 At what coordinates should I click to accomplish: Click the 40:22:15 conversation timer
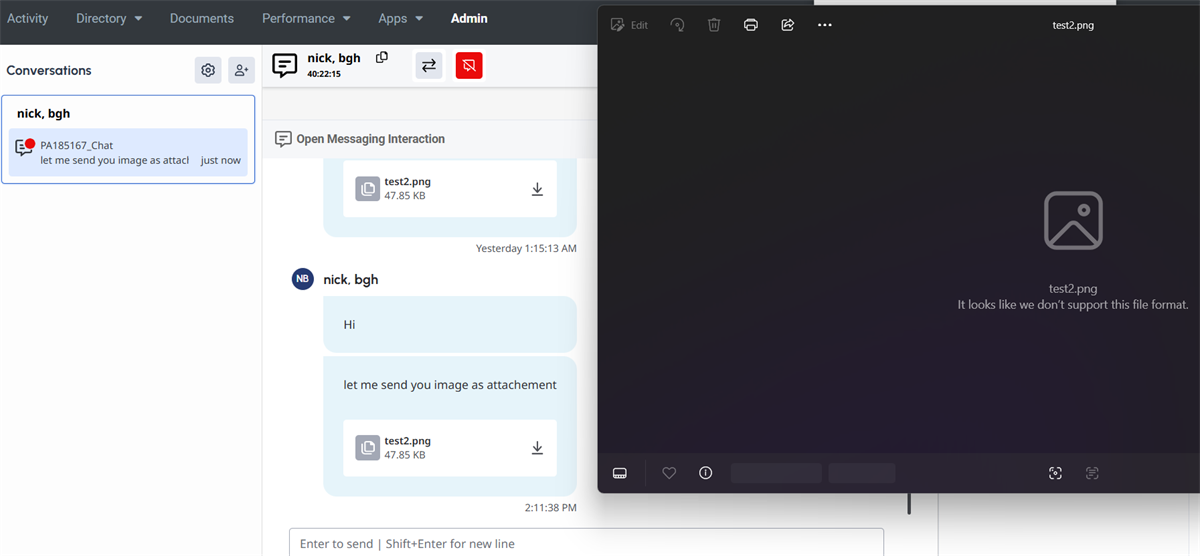pos(324,74)
